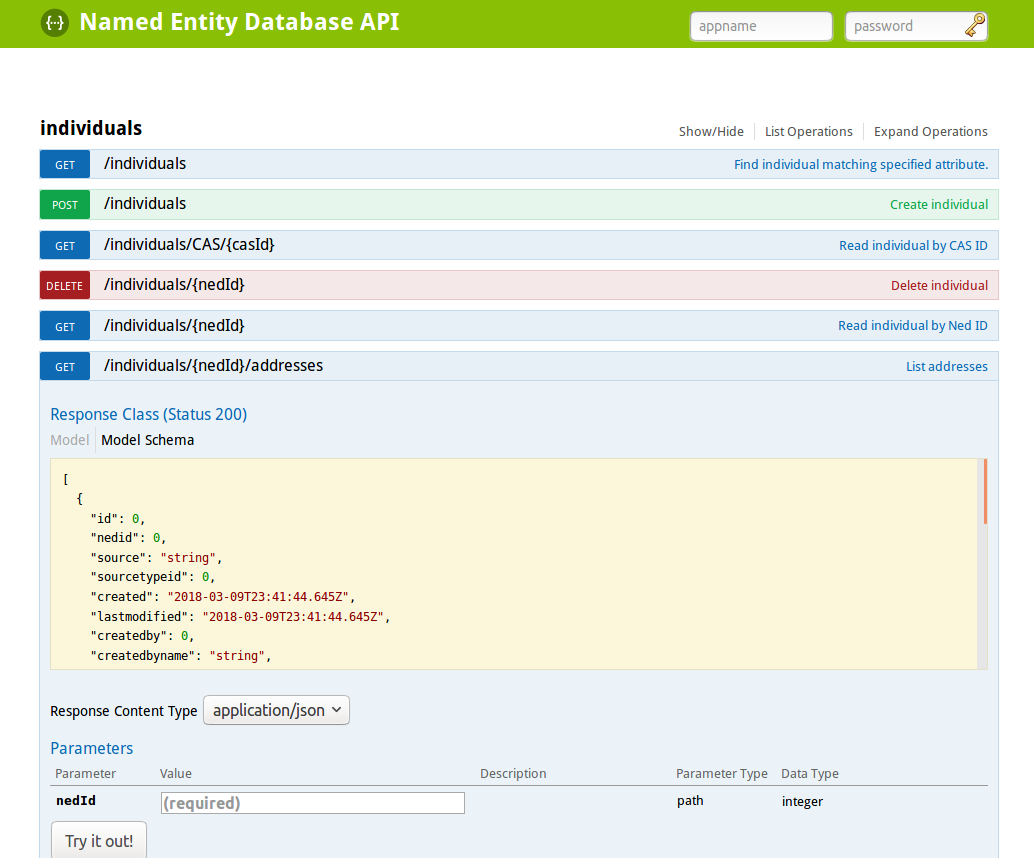This screenshot has width=1034, height=858.
Task: Click Show/Hide for individuals
Action: (711, 131)
